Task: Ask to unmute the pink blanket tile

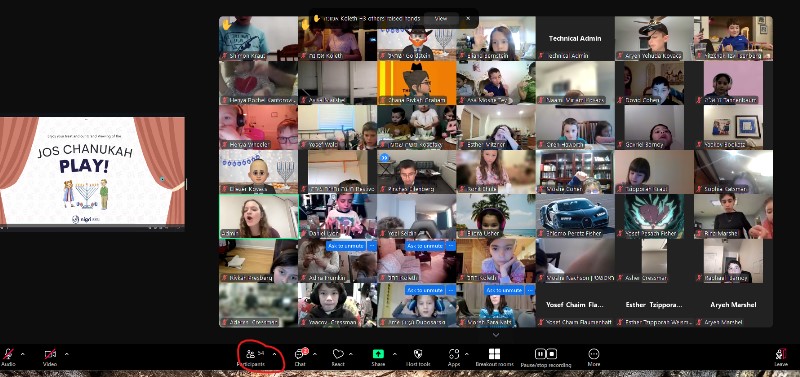Action: 426,246
